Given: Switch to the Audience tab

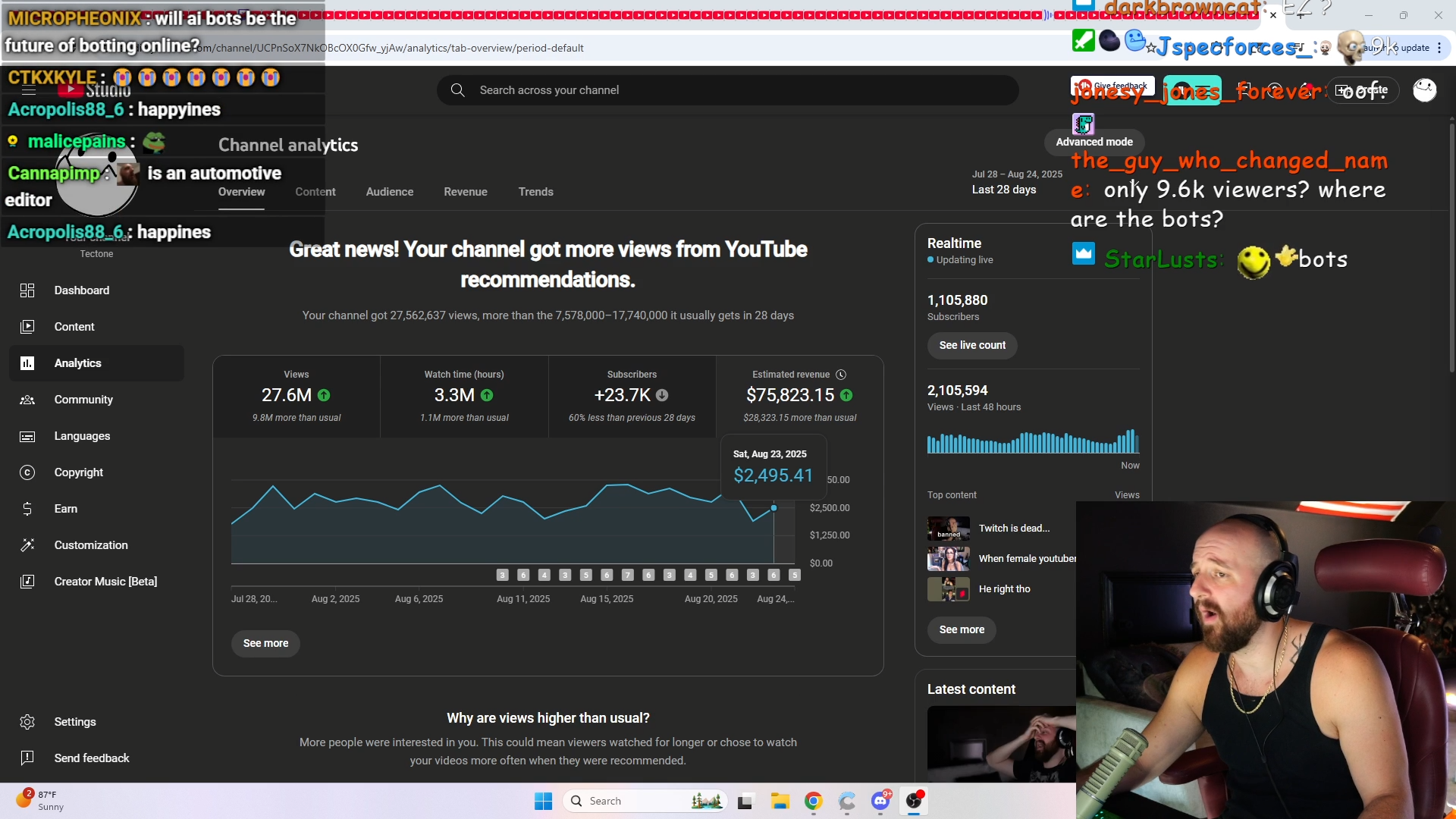Looking at the screenshot, I should (x=390, y=192).
